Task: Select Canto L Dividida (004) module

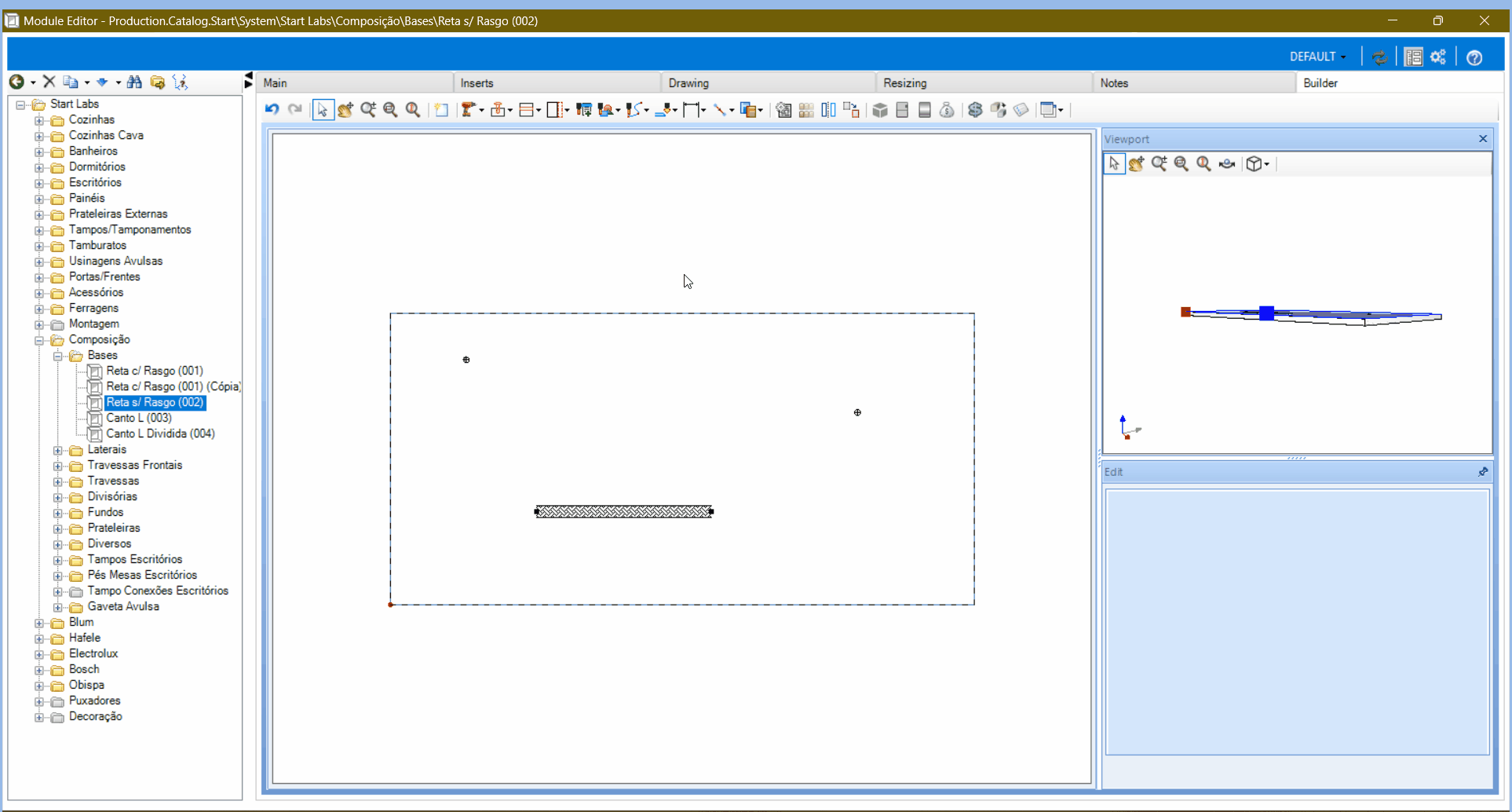Action: pyautogui.click(x=160, y=433)
